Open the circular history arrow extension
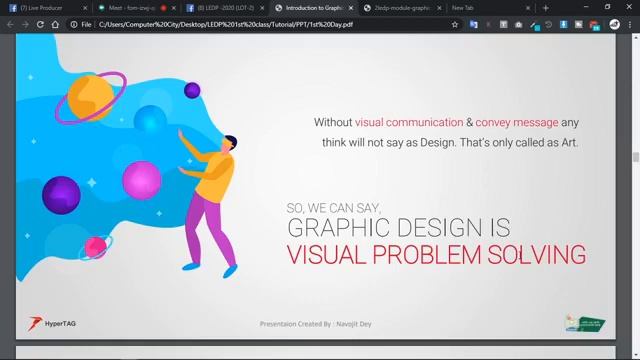640x360 pixels. 549,24
